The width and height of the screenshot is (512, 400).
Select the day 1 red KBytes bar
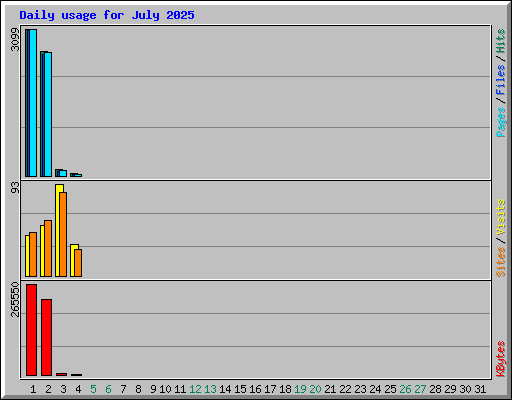[31, 330]
